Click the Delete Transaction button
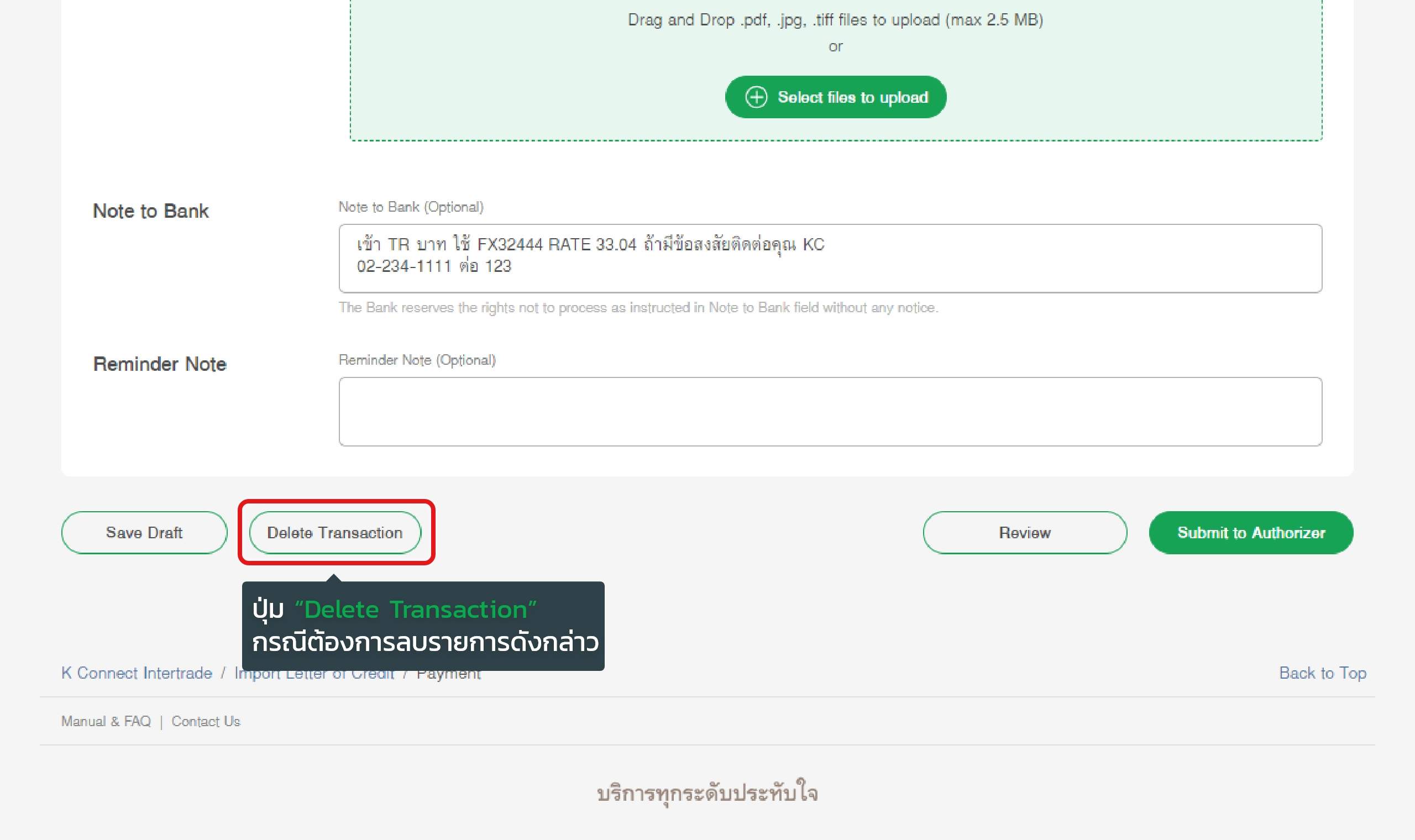 (x=335, y=533)
